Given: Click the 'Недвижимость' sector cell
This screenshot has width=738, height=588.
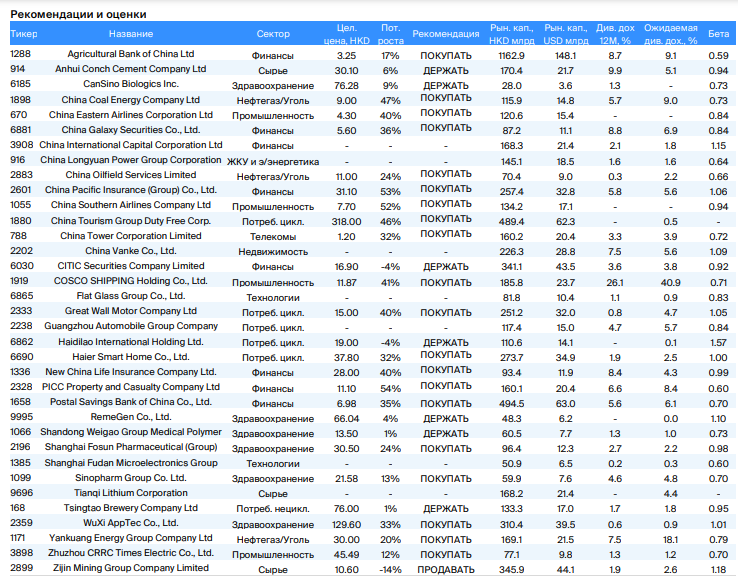Looking at the screenshot, I should pyautogui.click(x=273, y=252).
